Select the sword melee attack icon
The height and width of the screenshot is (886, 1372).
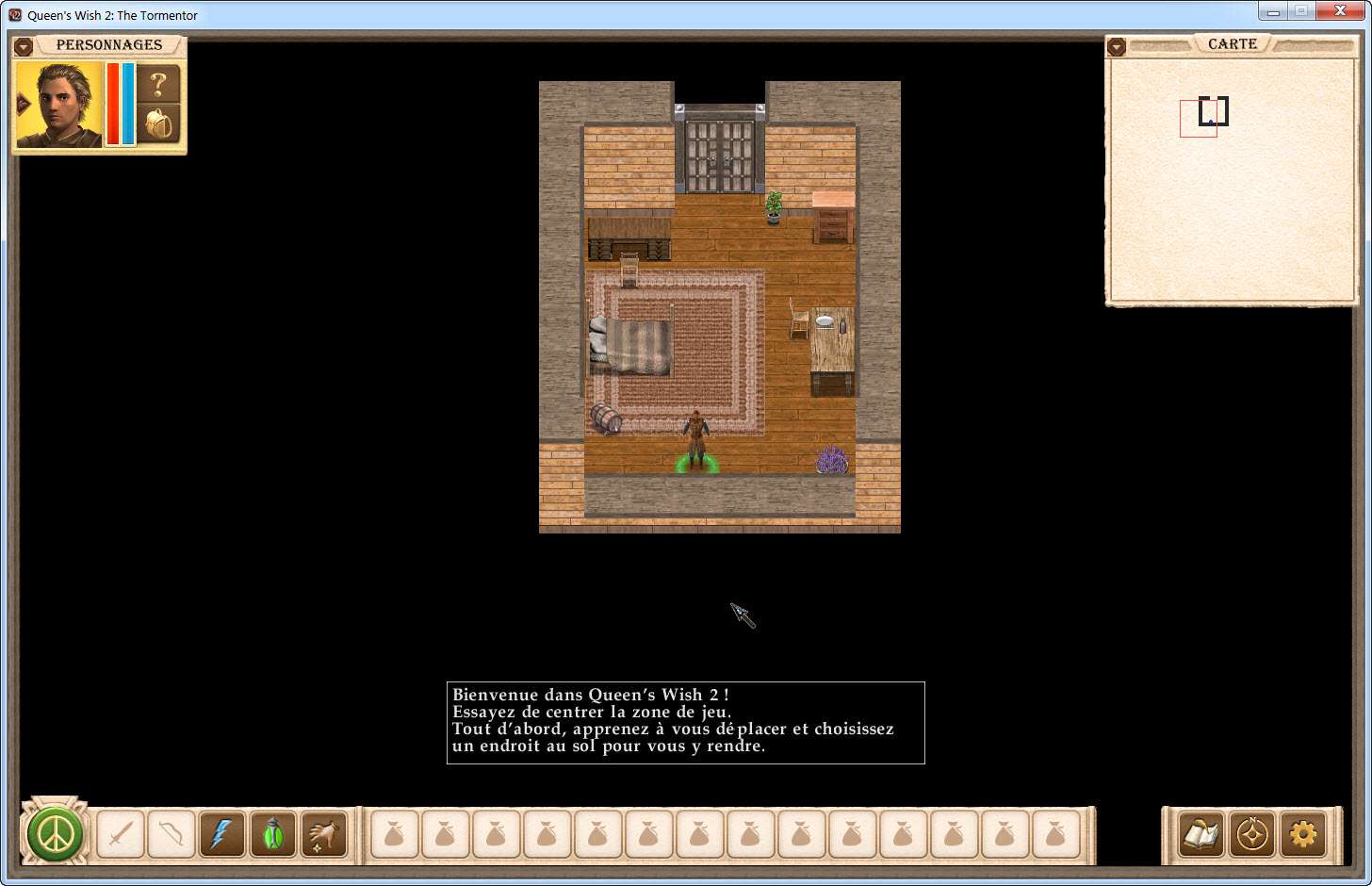click(121, 835)
